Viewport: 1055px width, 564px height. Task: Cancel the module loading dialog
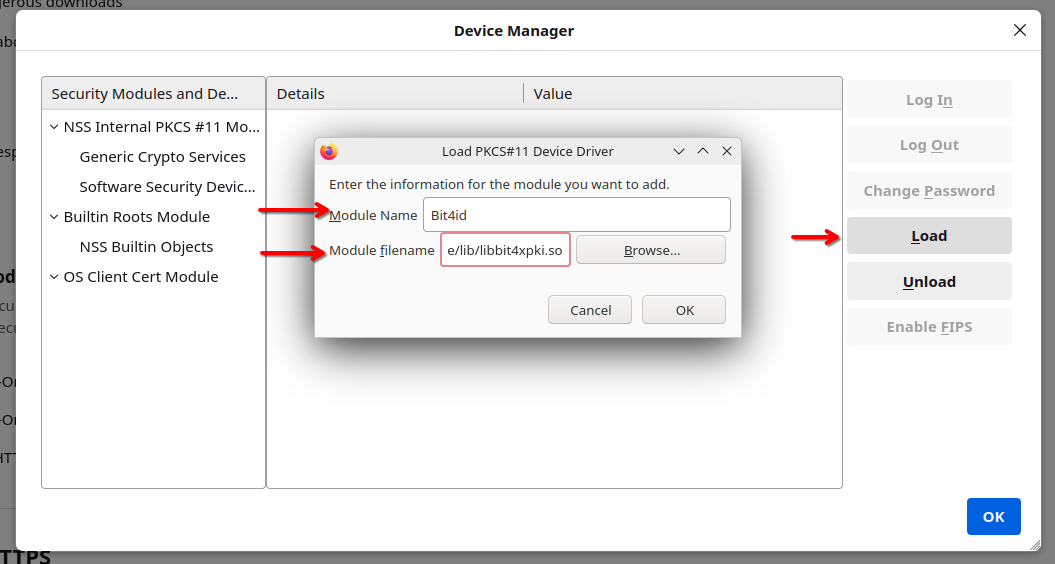[590, 310]
